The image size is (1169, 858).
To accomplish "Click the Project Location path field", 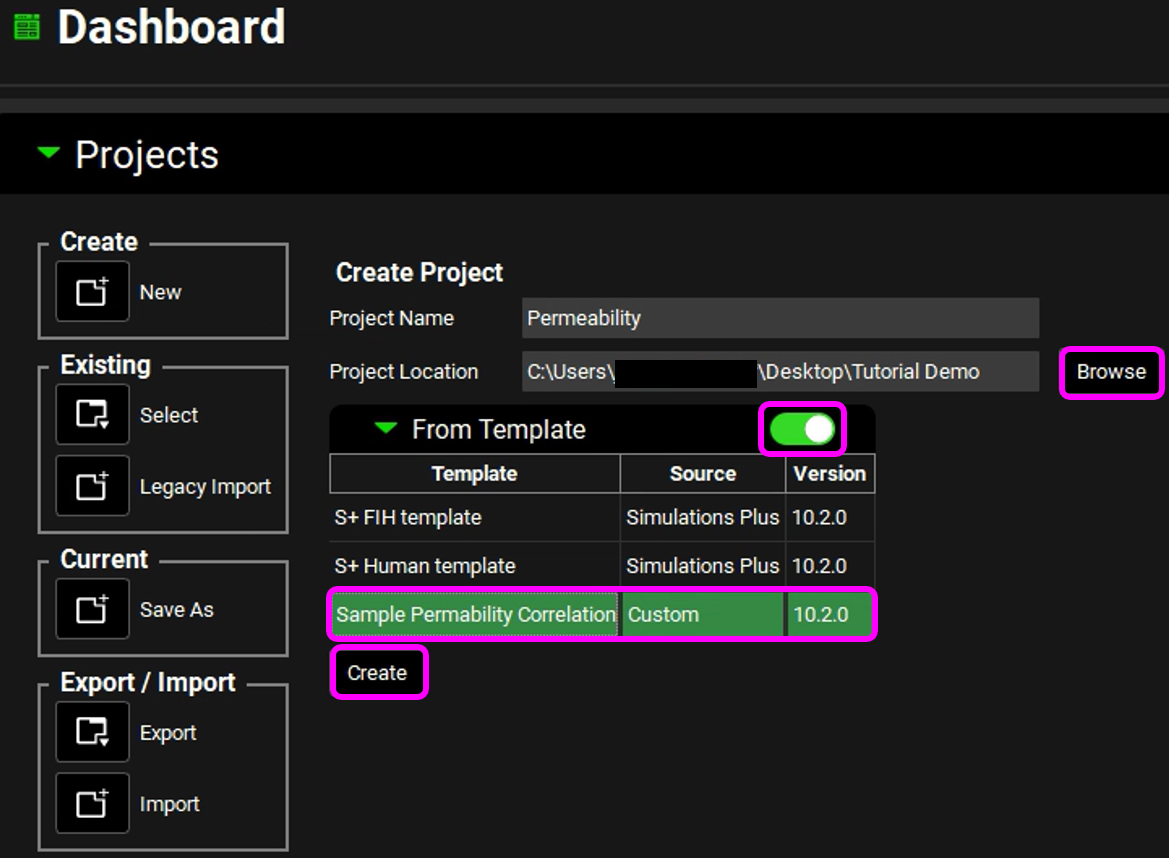I will click(780, 372).
